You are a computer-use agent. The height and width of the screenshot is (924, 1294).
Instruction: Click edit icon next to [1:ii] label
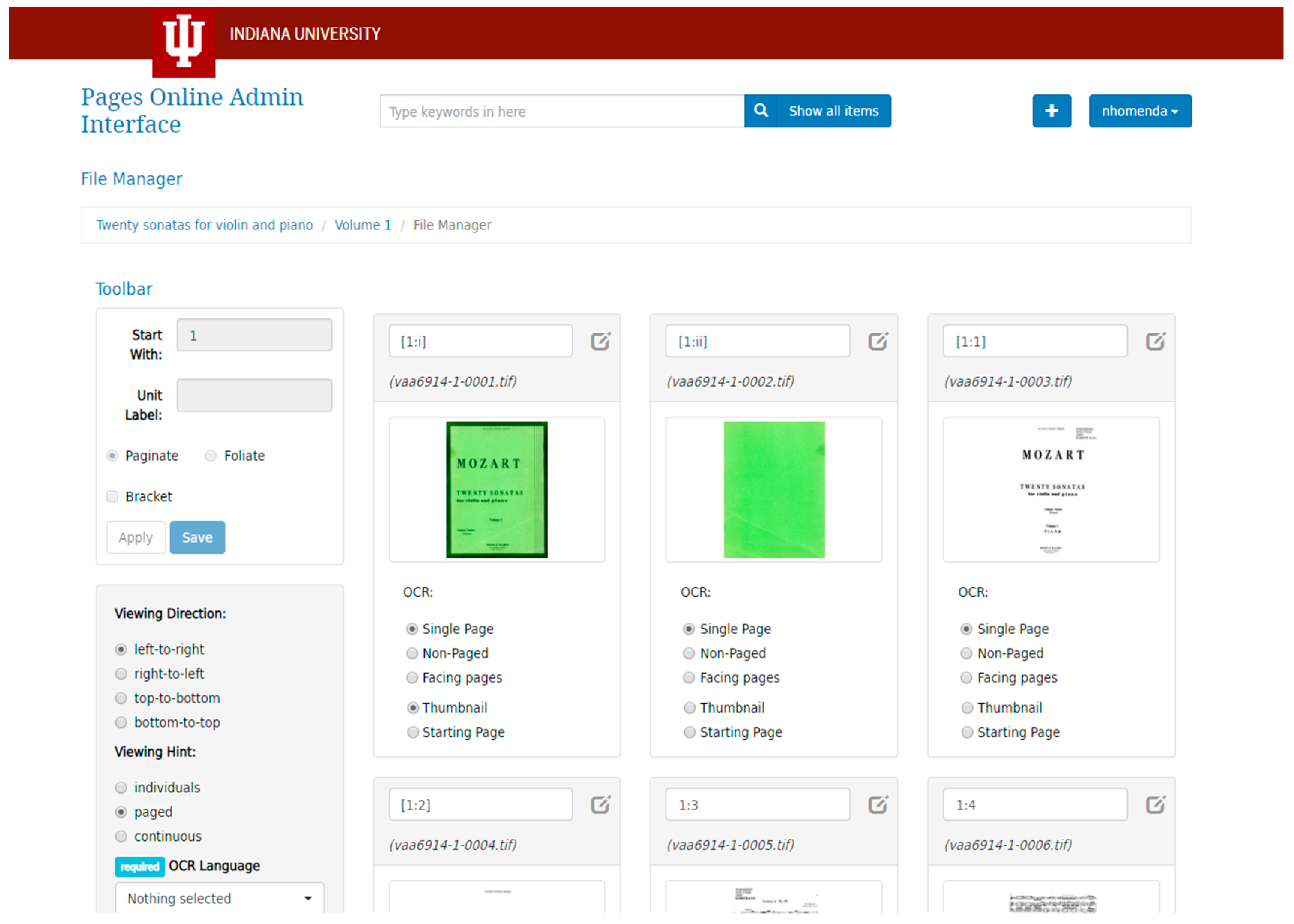[x=877, y=341]
